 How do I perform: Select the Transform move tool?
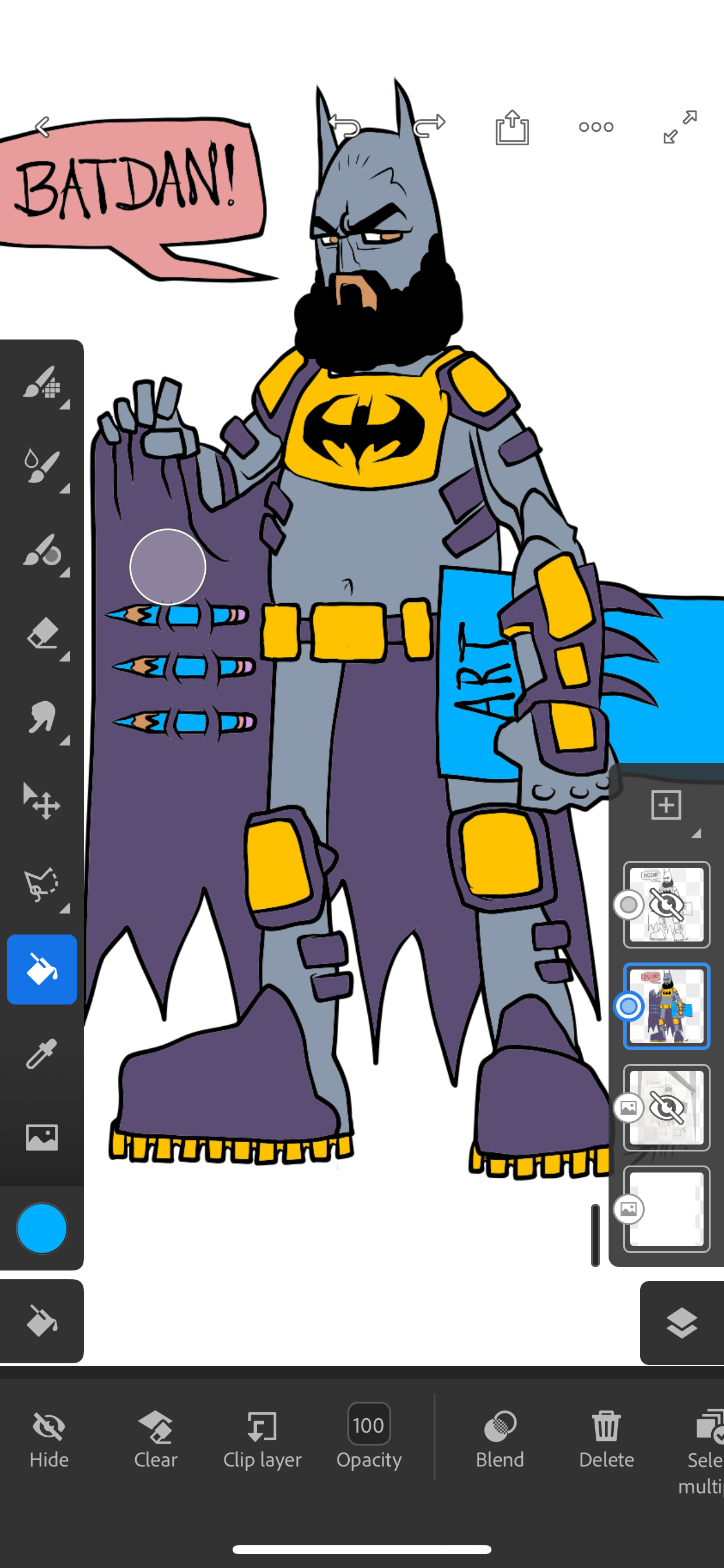tap(41, 801)
